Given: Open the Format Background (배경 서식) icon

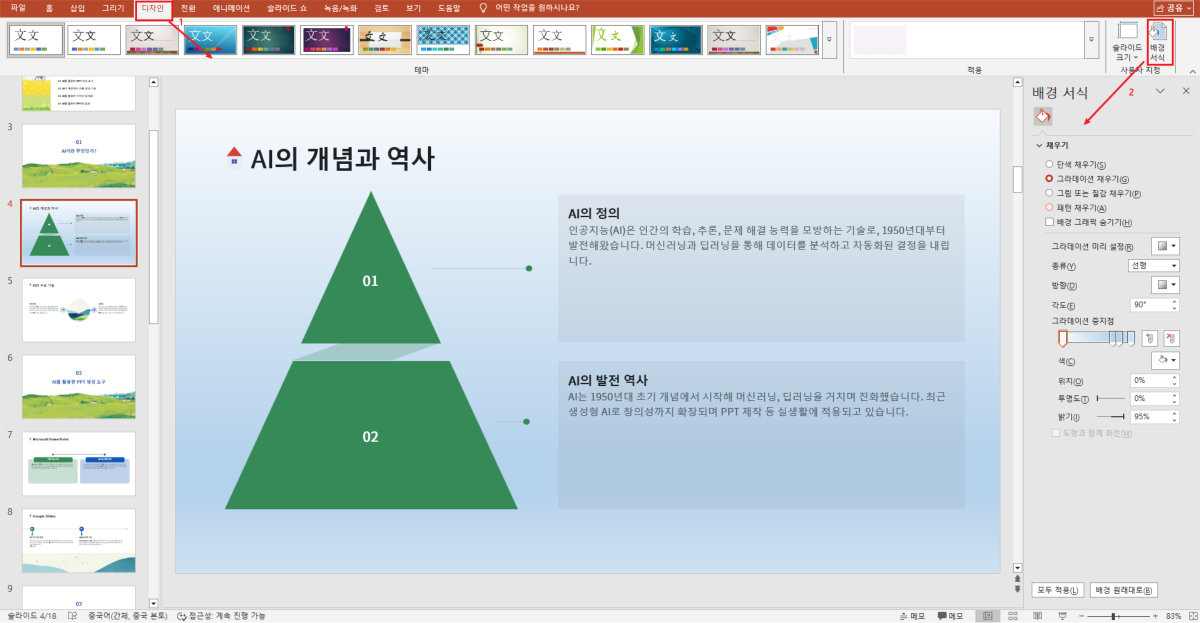Looking at the screenshot, I should point(1160,40).
